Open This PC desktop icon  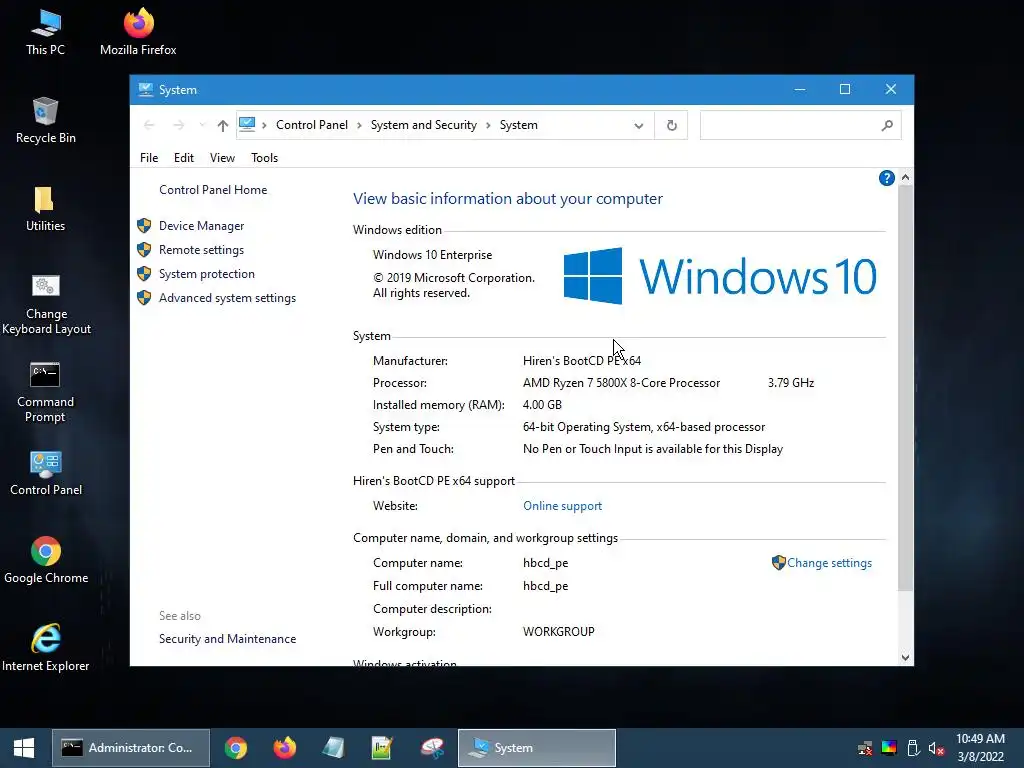point(46,31)
